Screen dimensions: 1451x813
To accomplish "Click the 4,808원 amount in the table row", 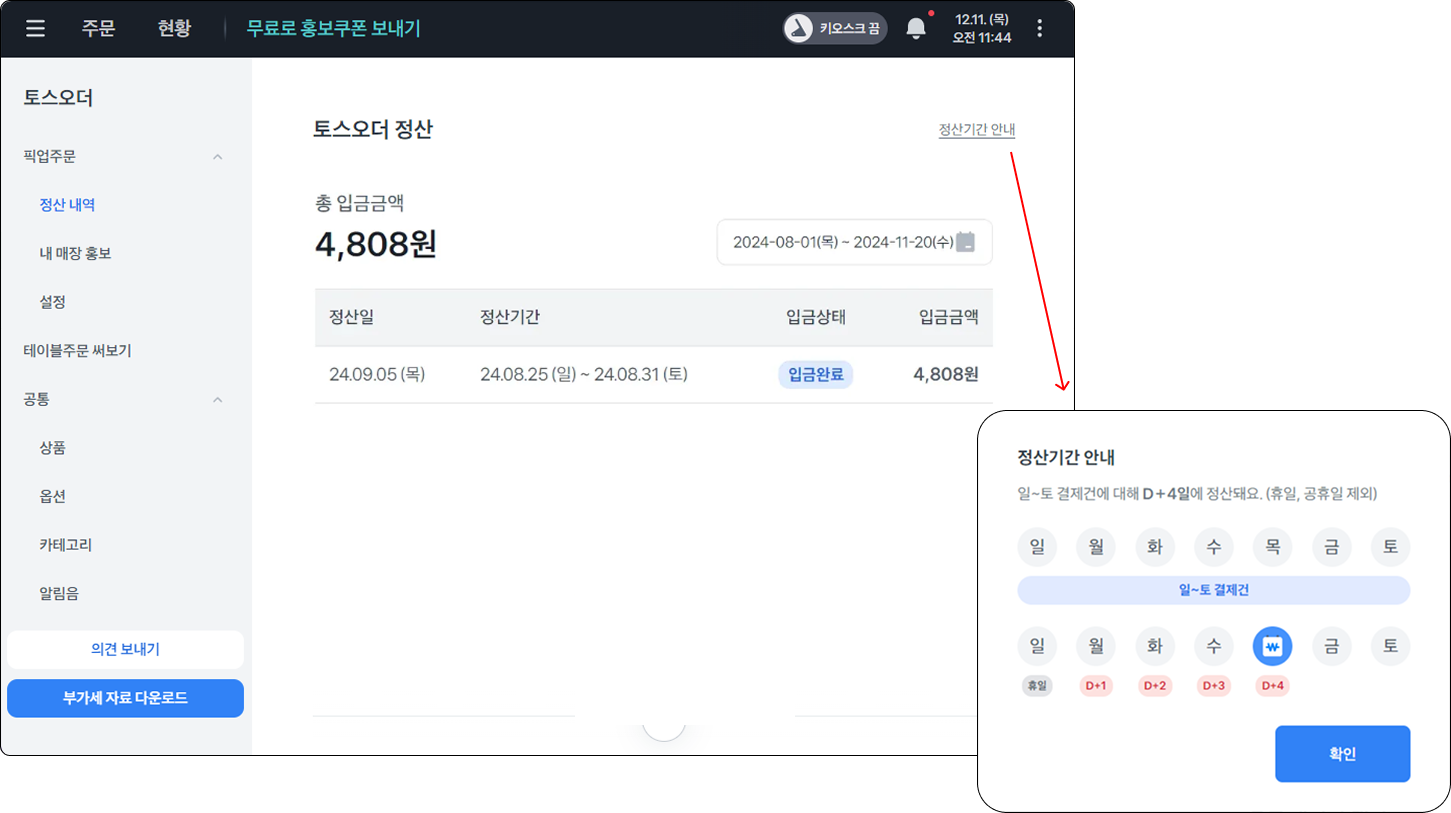I will click(946, 375).
